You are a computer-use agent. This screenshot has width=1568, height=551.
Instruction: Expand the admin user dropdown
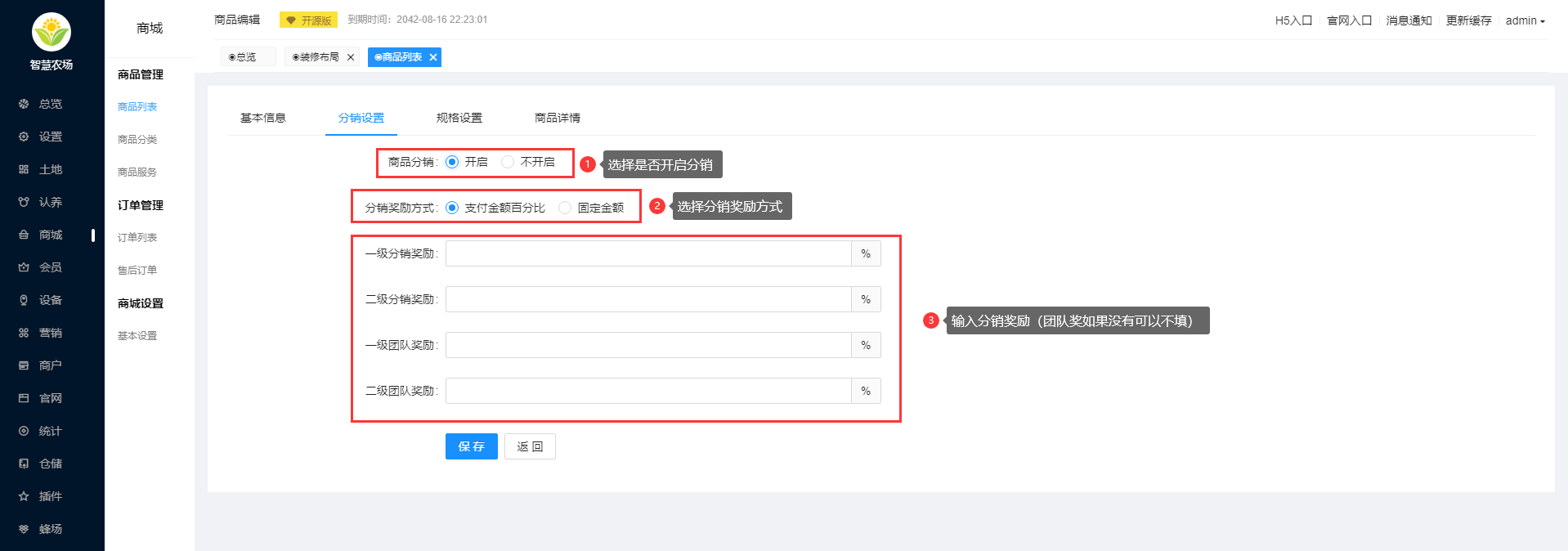1525,20
